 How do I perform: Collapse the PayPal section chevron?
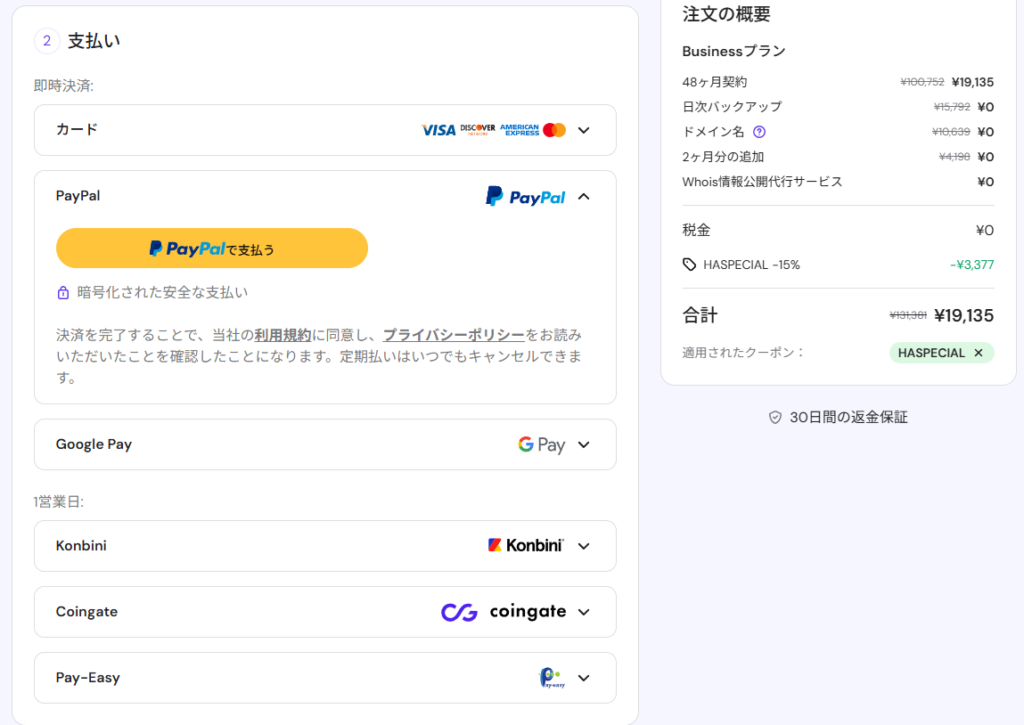click(x=584, y=197)
